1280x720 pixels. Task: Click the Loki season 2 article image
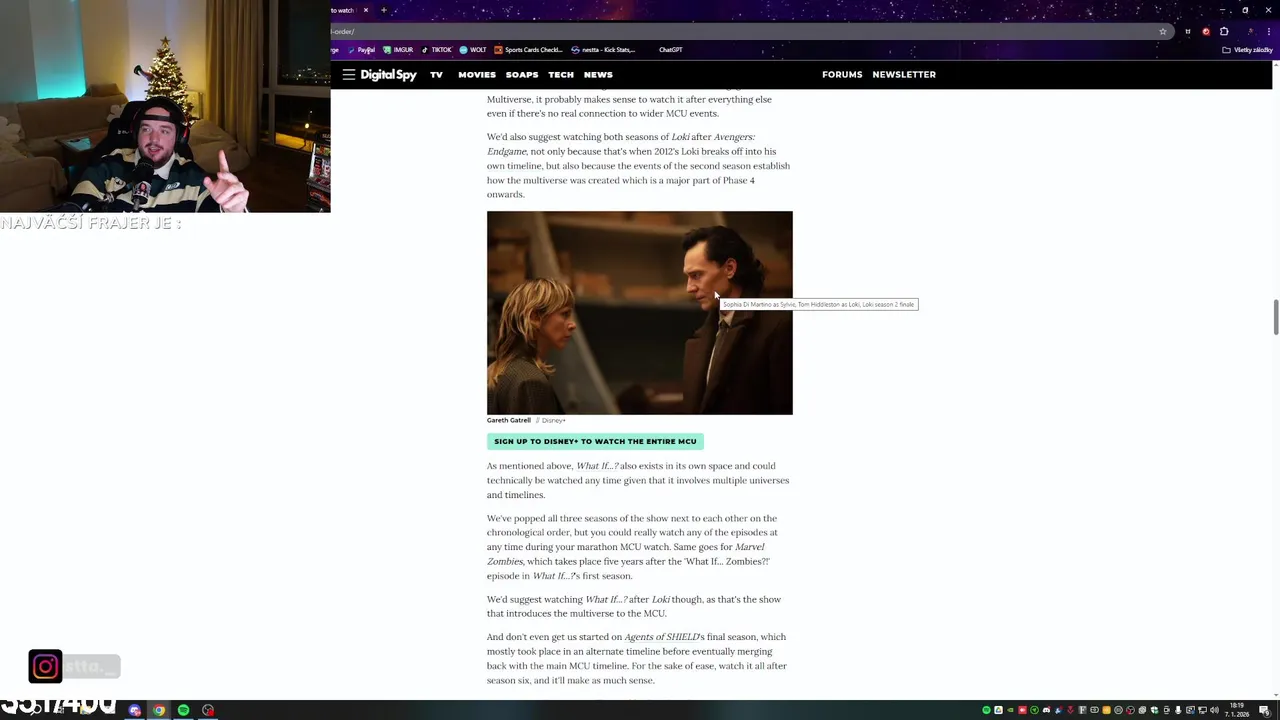pyautogui.click(x=639, y=312)
